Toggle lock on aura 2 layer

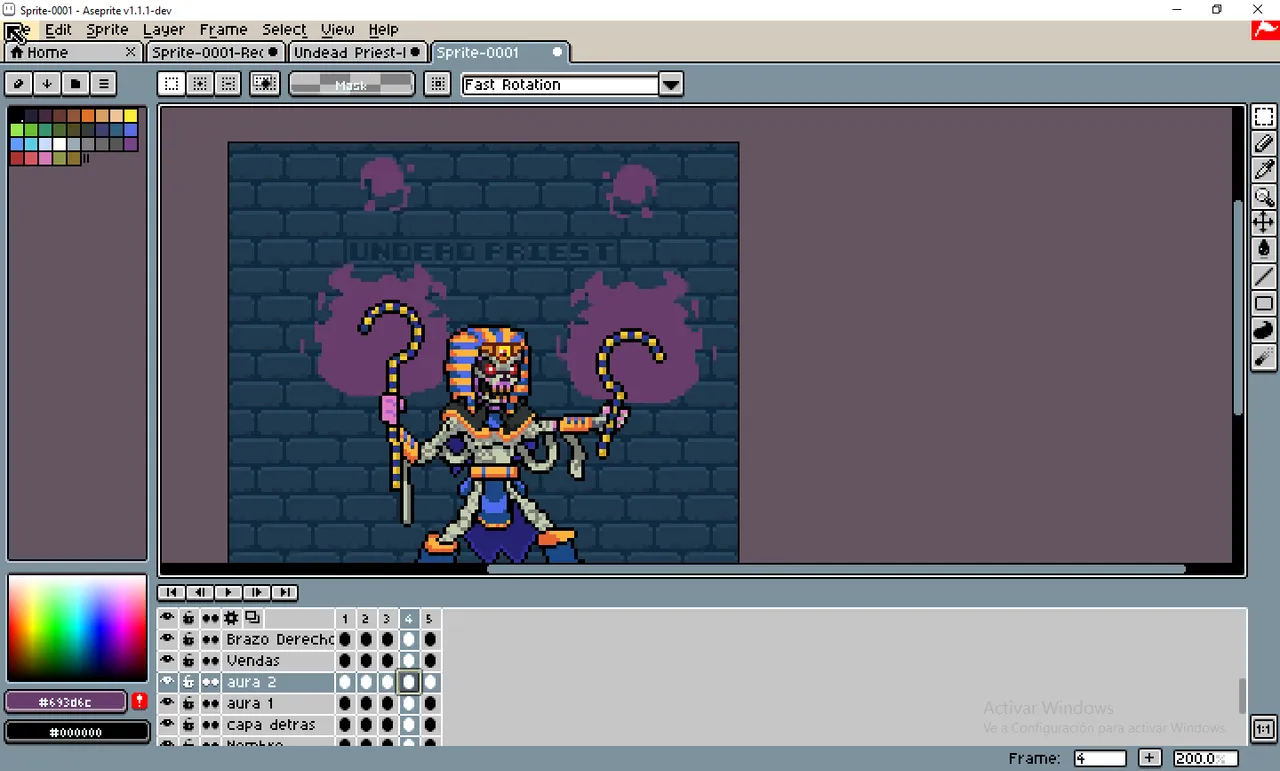coord(188,682)
